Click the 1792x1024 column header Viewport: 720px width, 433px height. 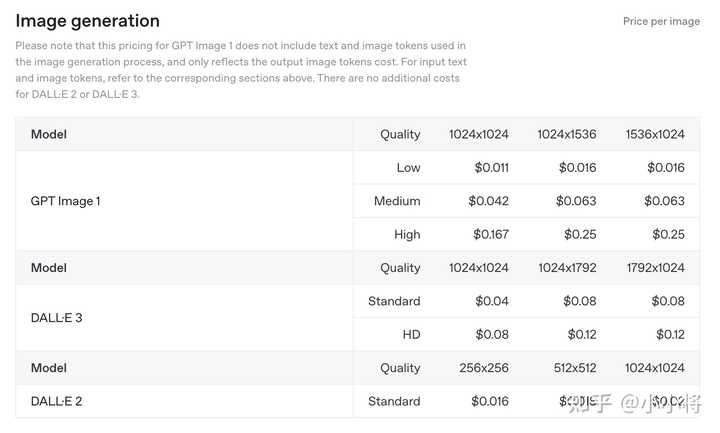pyautogui.click(x=655, y=268)
